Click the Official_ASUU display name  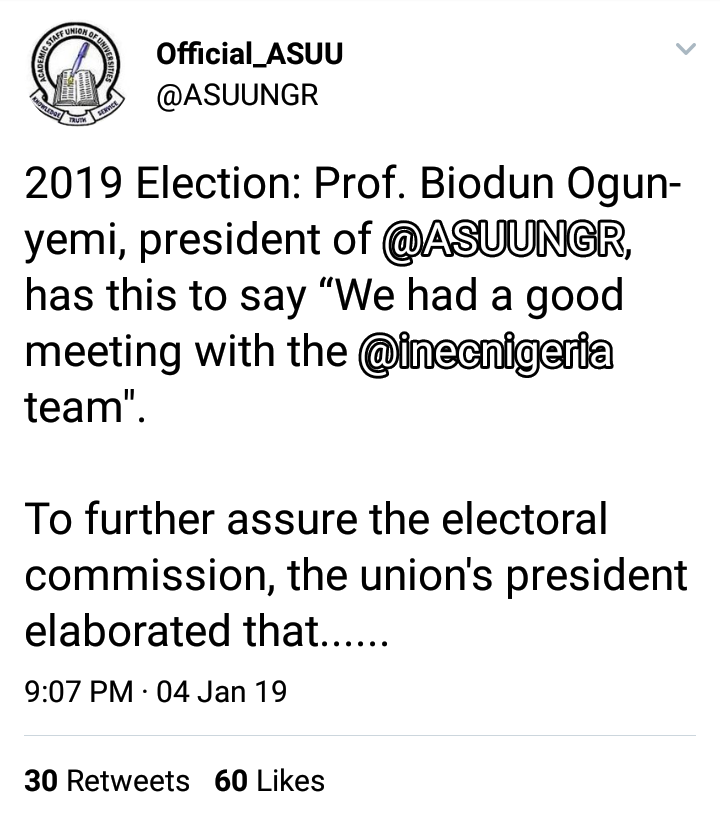point(249,55)
